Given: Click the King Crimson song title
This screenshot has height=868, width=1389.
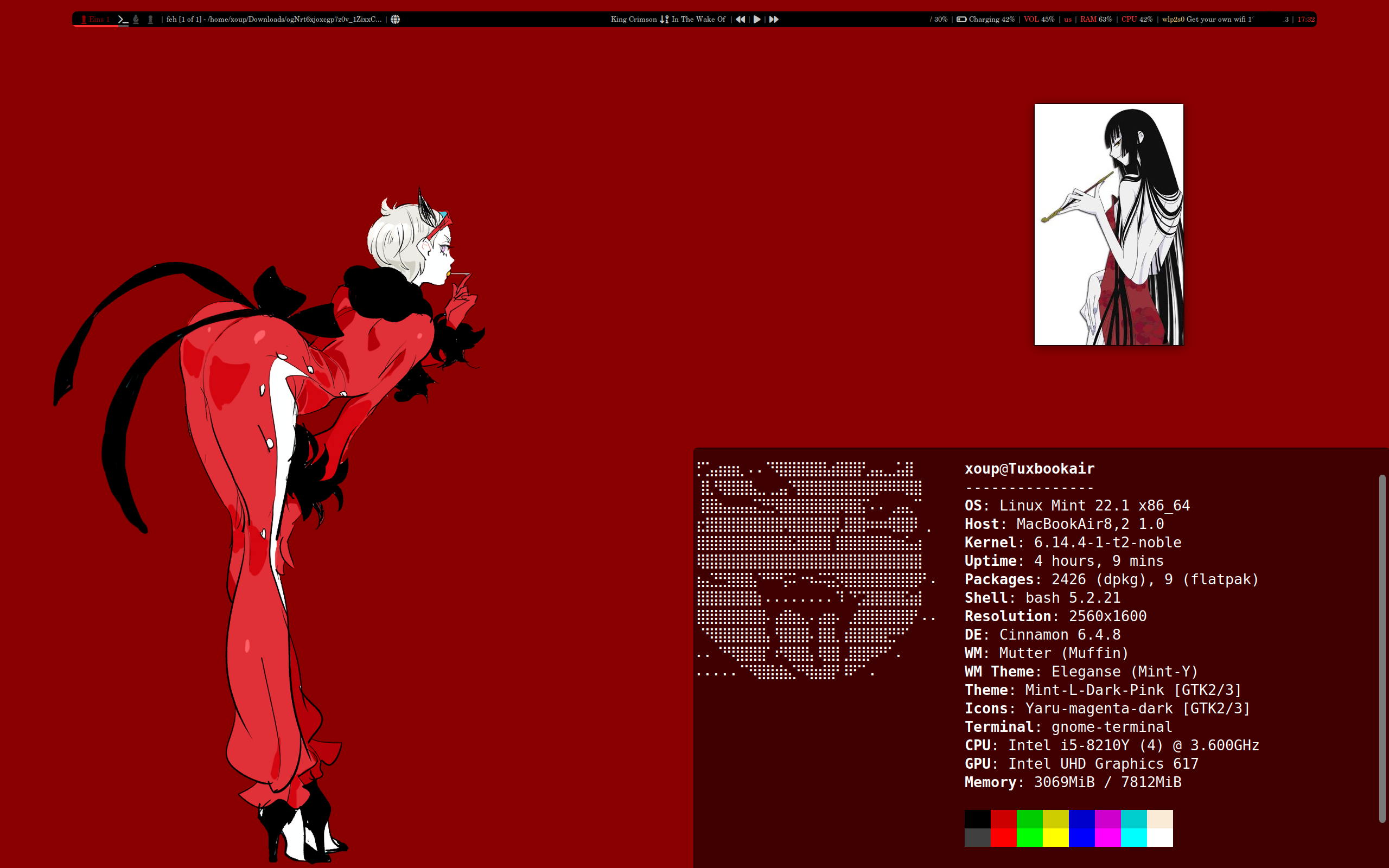Looking at the screenshot, I should coord(668,20).
